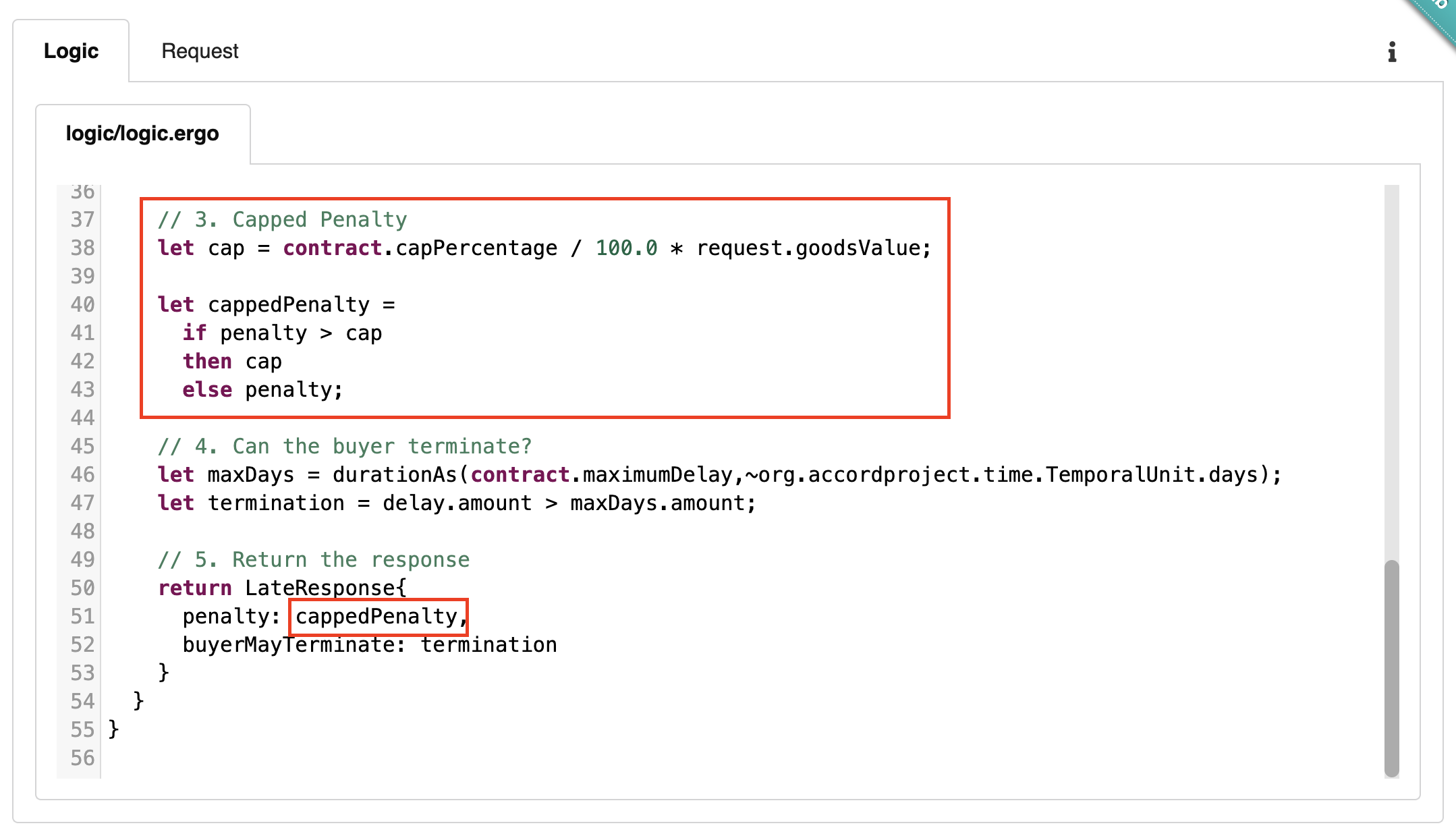
Task: Click 'if penalty > cap' on line 41
Action: point(282,333)
